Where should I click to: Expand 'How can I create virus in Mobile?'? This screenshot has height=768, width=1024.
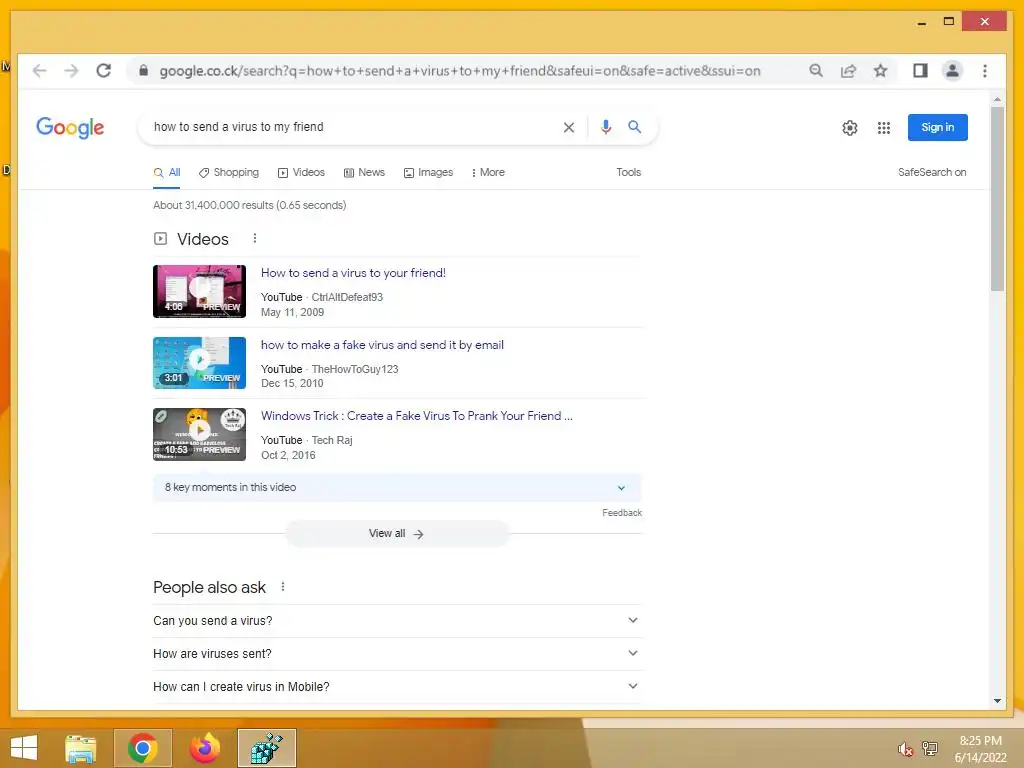(397, 686)
